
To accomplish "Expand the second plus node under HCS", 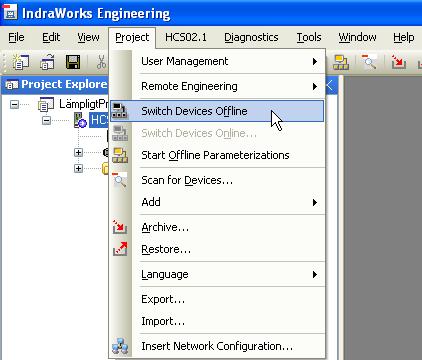I will (78, 168).
